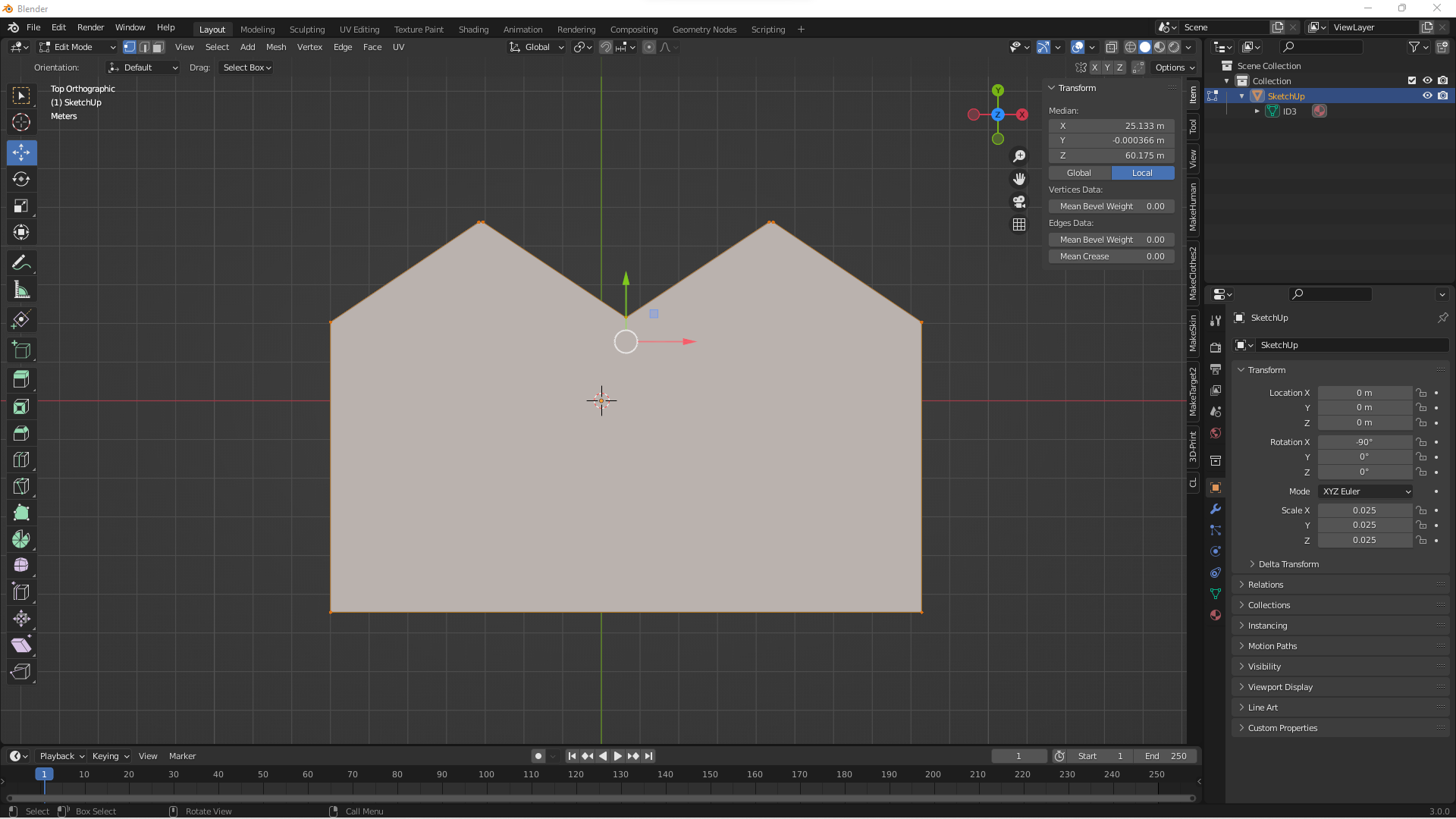1456x819 pixels.
Task: Select the Select Box tool
Action: tap(21, 96)
